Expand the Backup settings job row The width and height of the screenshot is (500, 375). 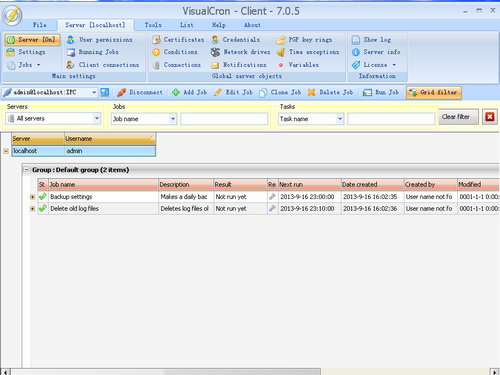32,197
